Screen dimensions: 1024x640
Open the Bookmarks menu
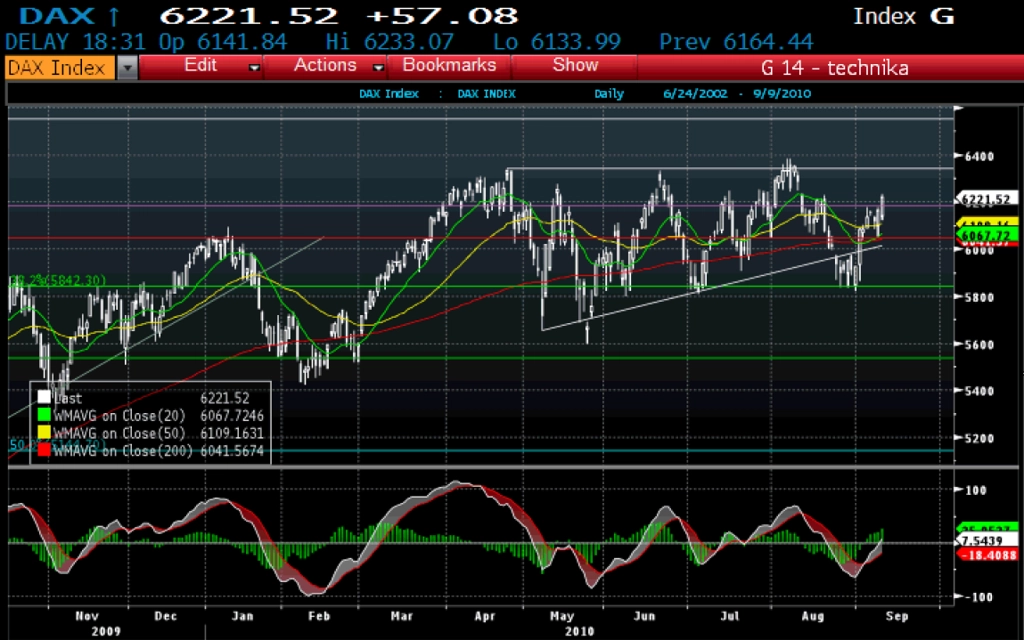(449, 65)
